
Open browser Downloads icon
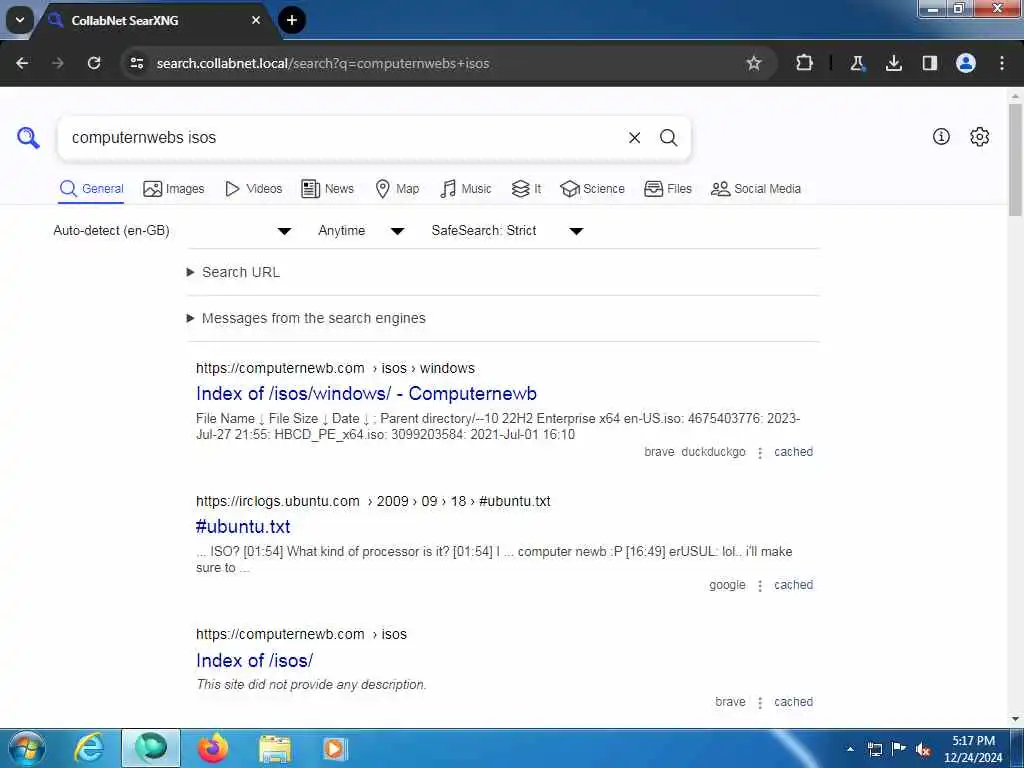[893, 63]
